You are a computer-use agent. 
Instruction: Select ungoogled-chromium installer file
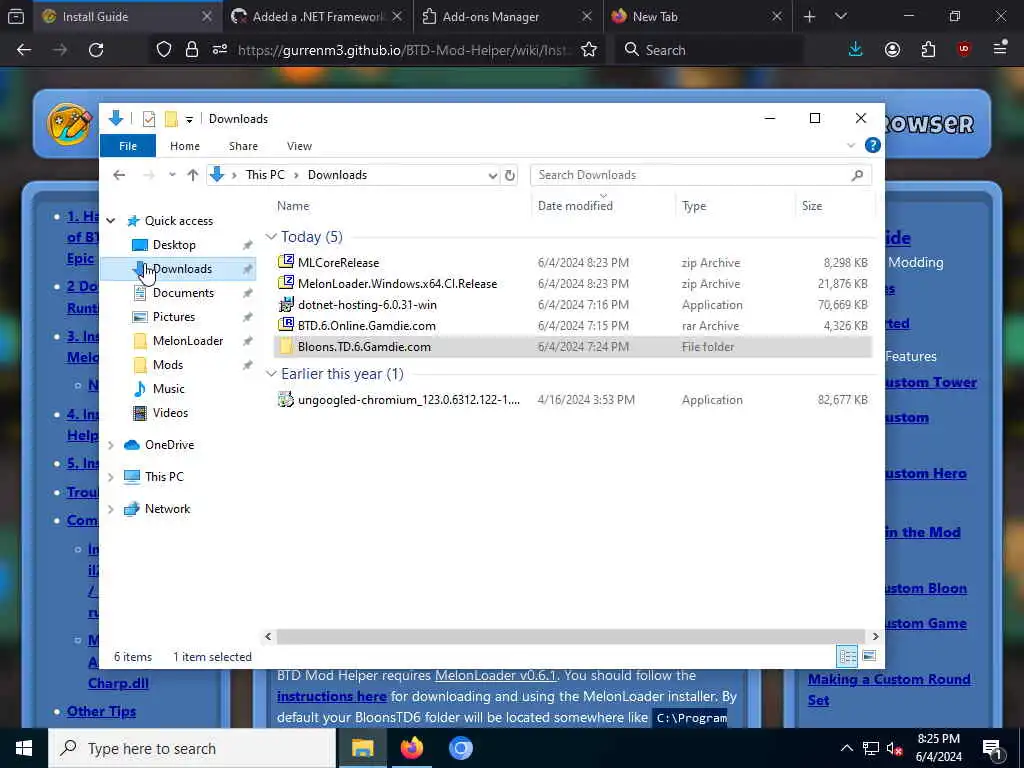409,400
